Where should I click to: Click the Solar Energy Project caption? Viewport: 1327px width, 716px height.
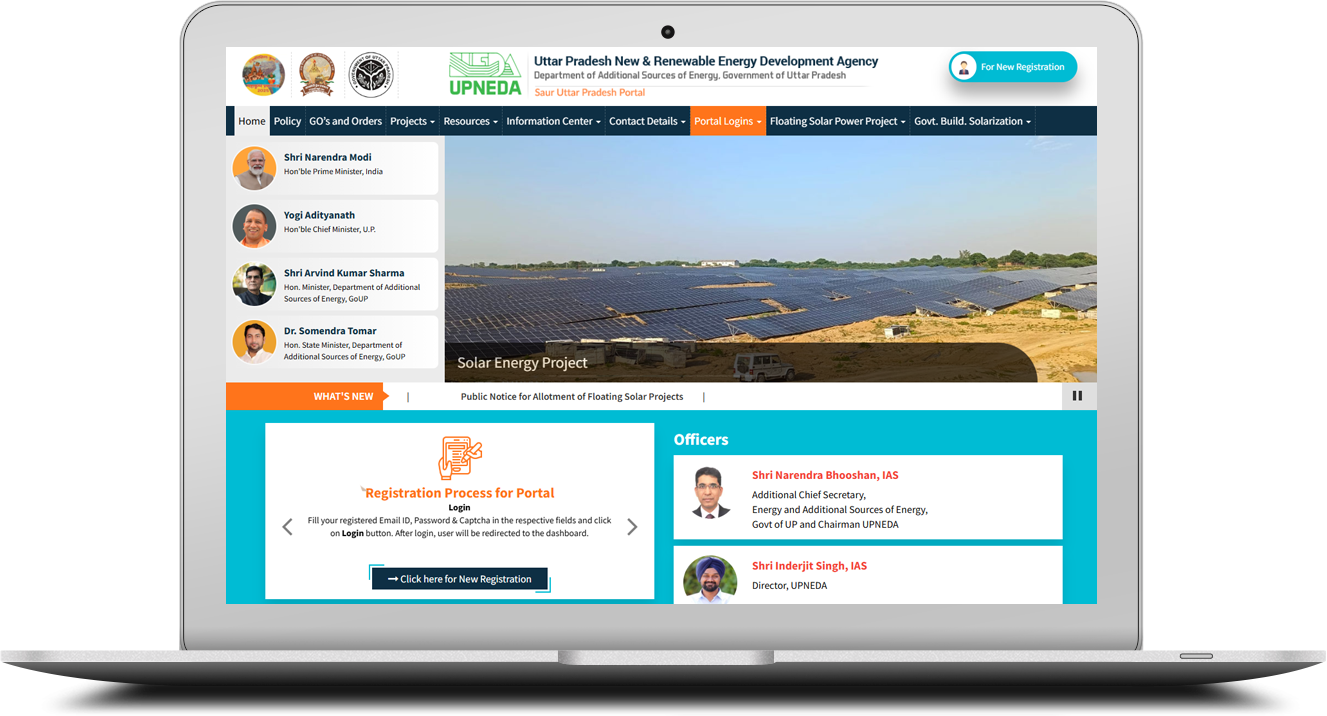point(522,363)
